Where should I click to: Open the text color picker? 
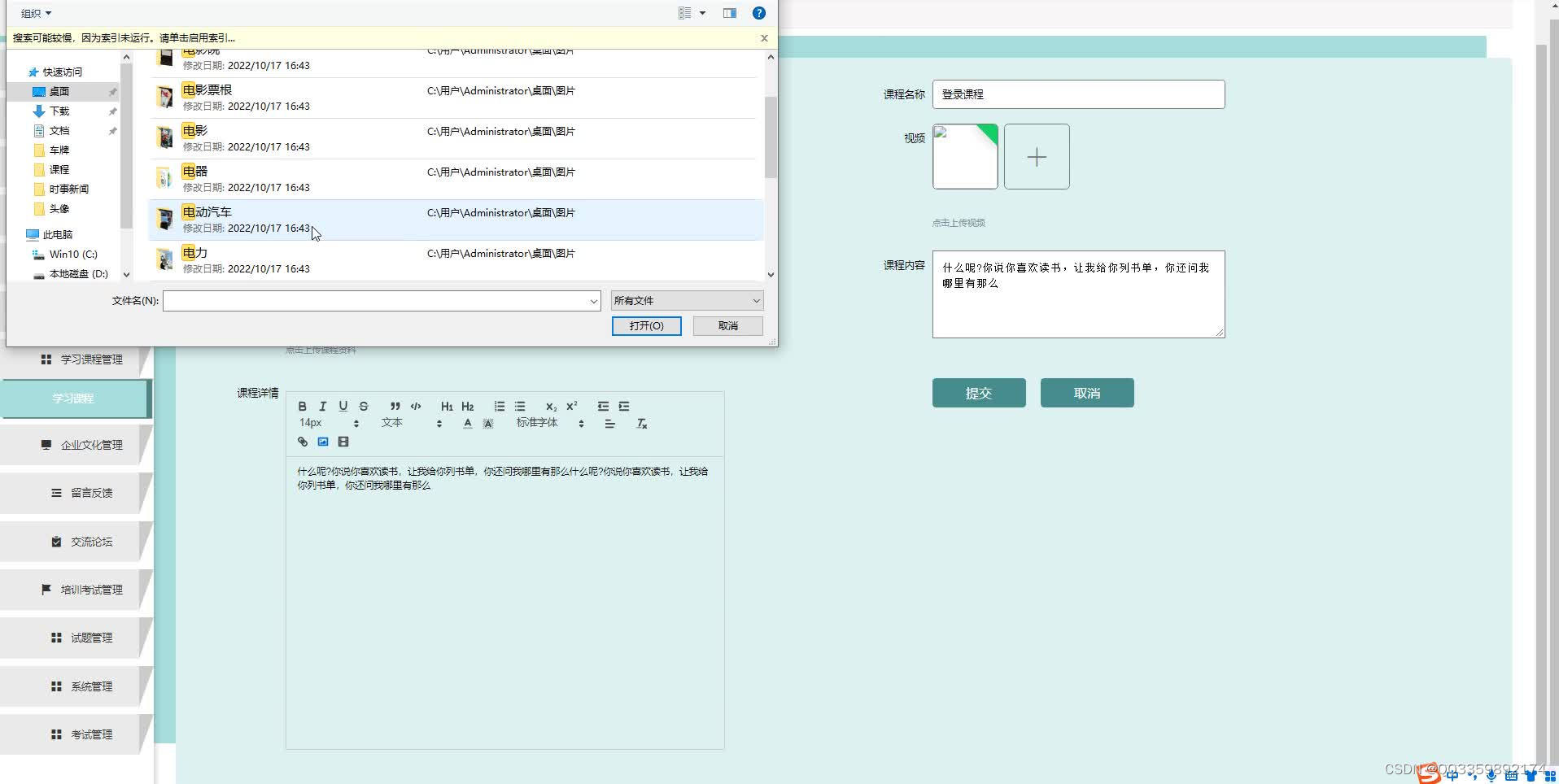click(468, 424)
